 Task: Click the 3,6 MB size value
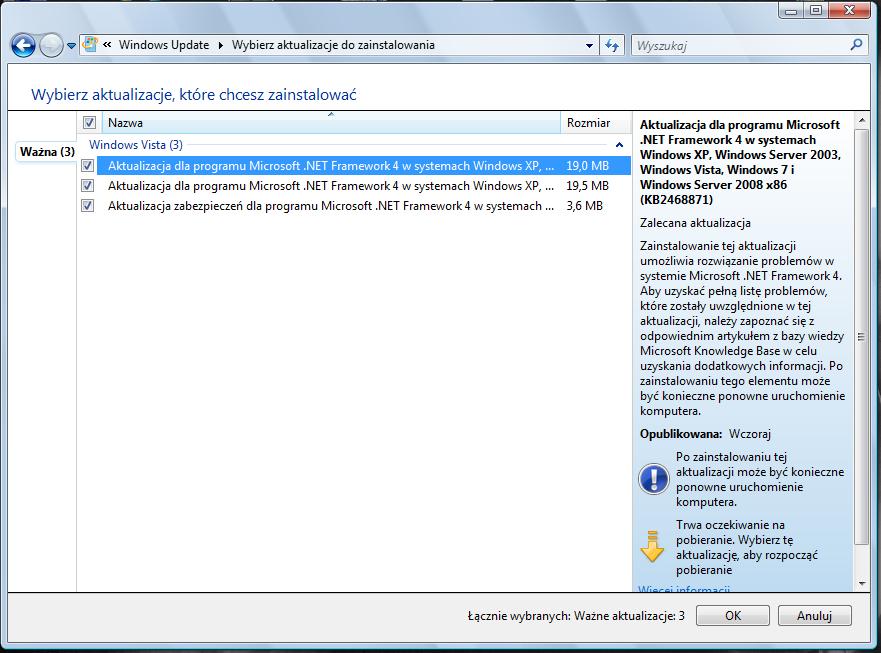pyautogui.click(x=584, y=206)
